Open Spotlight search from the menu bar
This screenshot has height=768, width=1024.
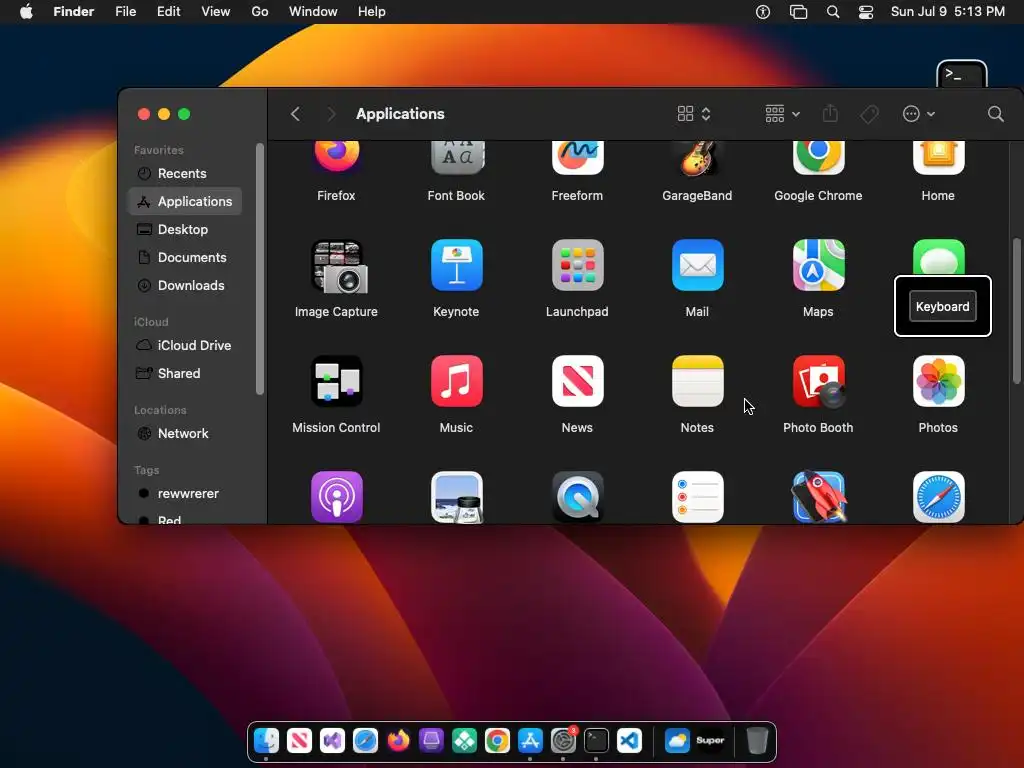833,12
